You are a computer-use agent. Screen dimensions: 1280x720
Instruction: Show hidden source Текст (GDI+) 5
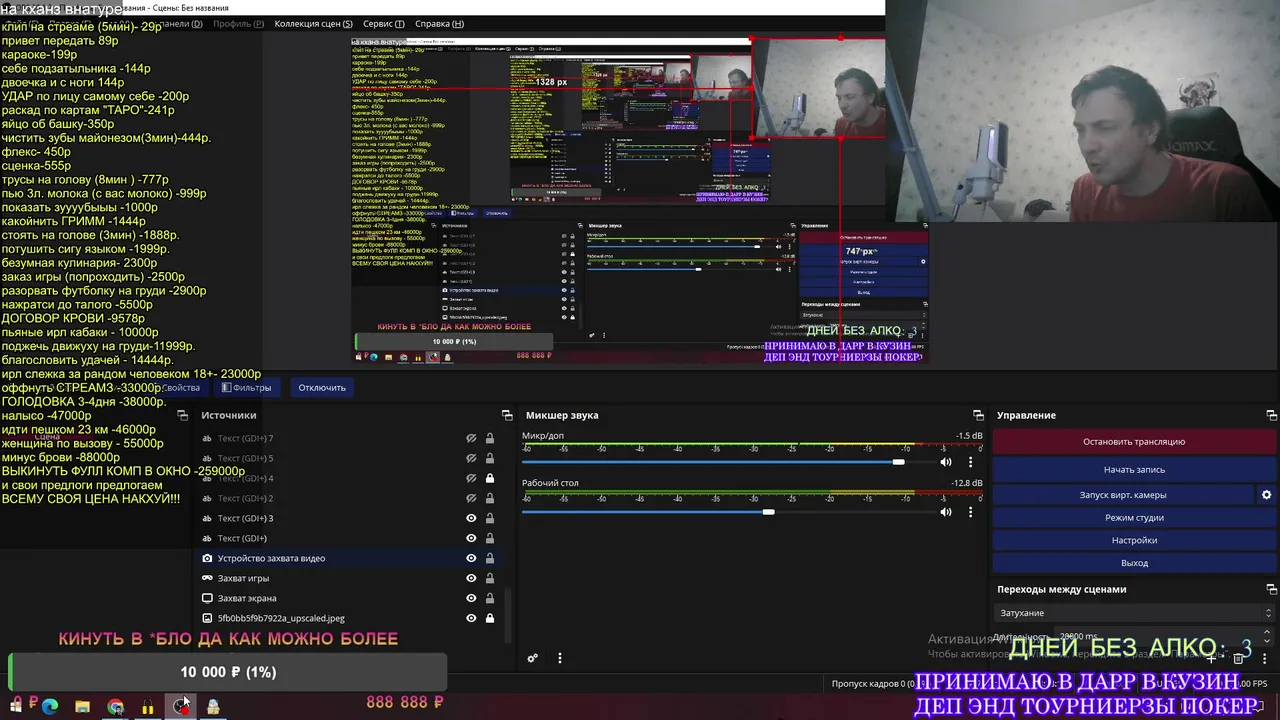click(471, 458)
